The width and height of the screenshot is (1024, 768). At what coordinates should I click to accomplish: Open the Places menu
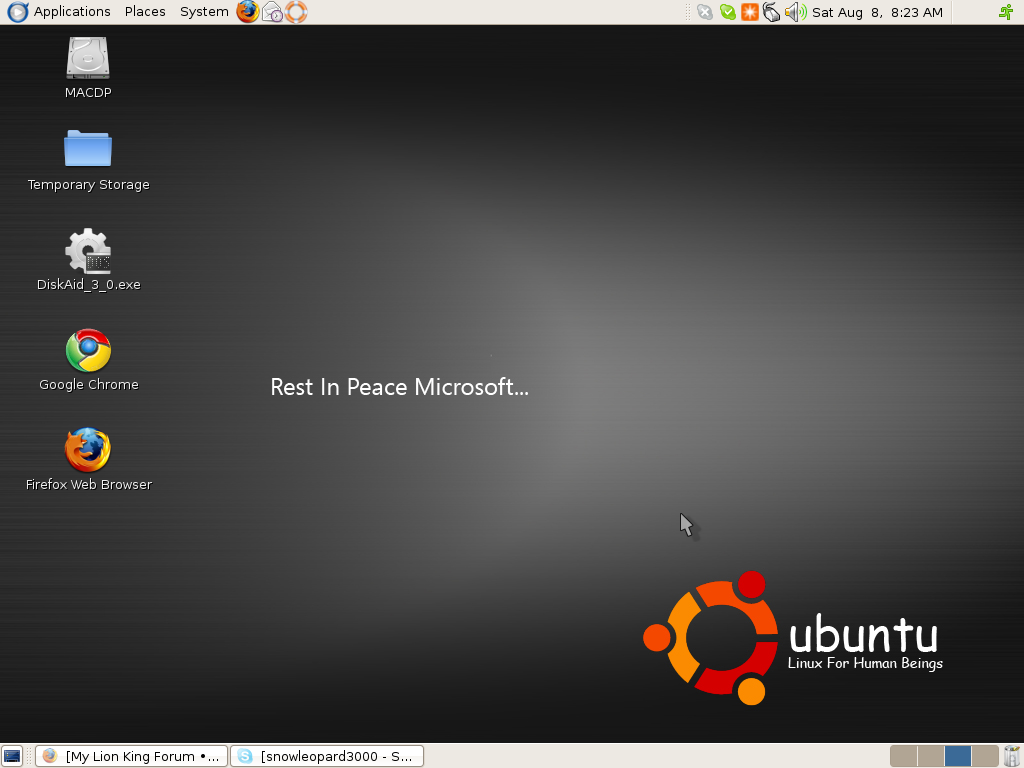(x=145, y=12)
